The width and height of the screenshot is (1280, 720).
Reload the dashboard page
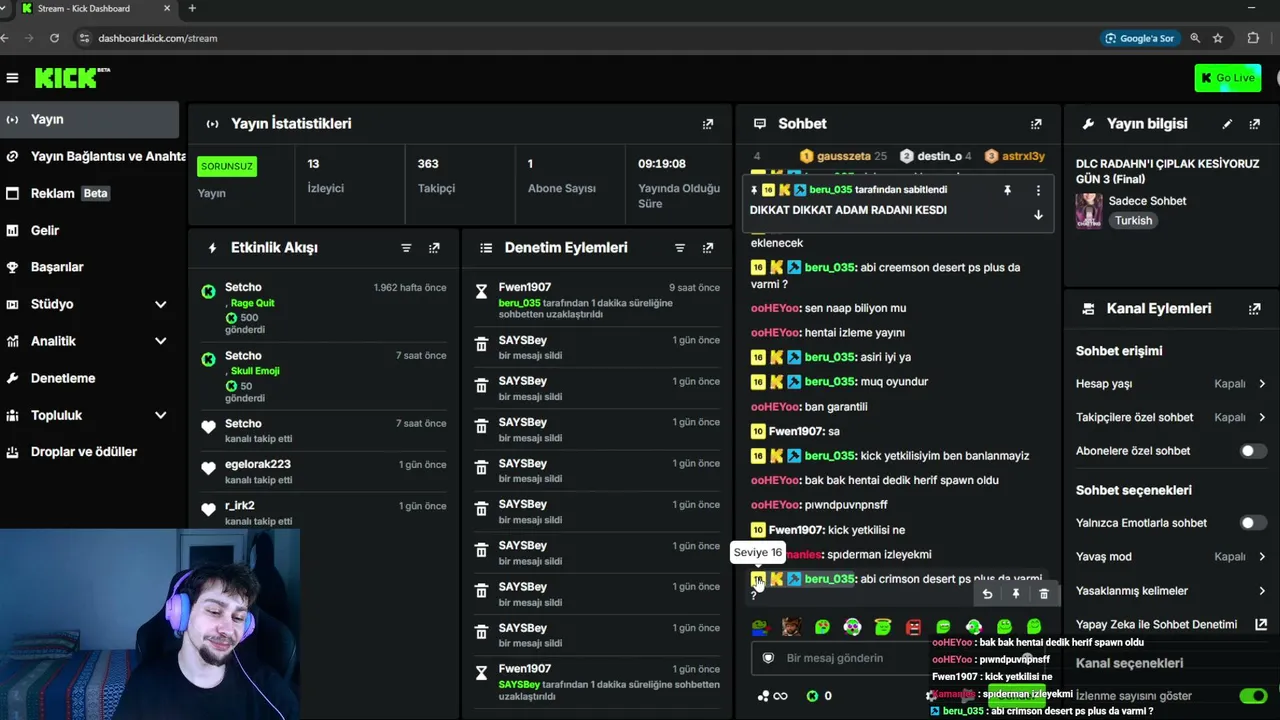[54, 38]
